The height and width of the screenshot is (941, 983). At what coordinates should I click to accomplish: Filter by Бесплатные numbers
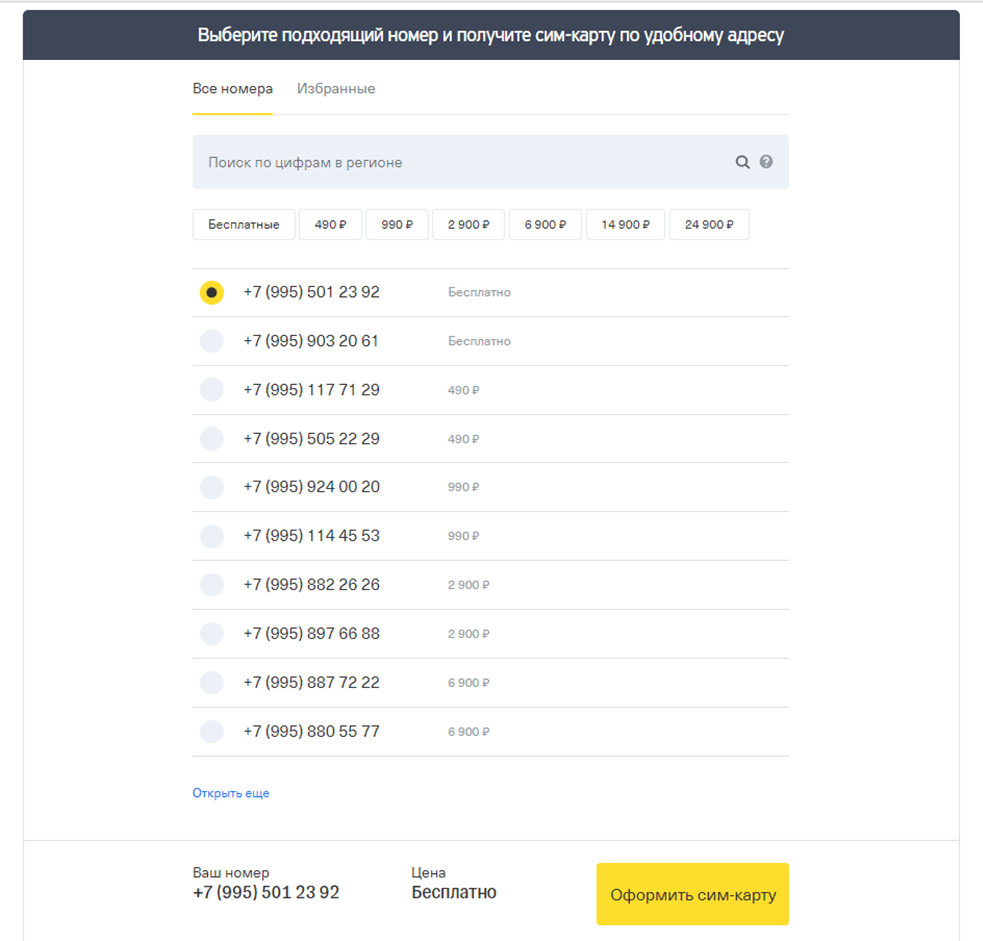(243, 225)
